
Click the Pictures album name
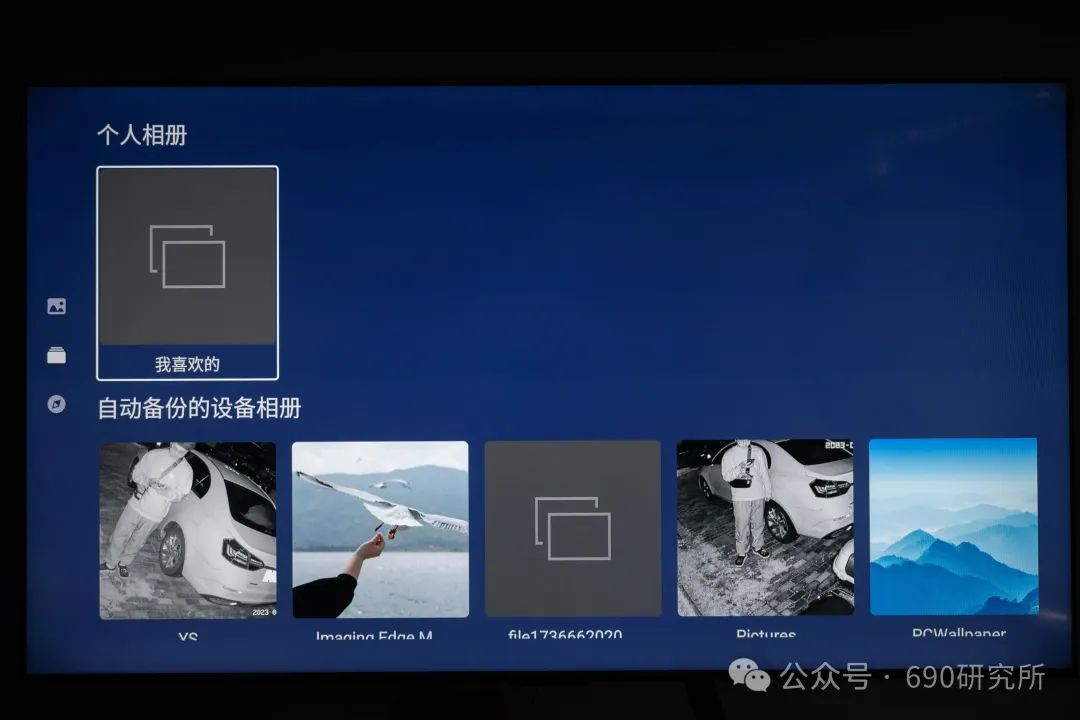tap(766, 635)
